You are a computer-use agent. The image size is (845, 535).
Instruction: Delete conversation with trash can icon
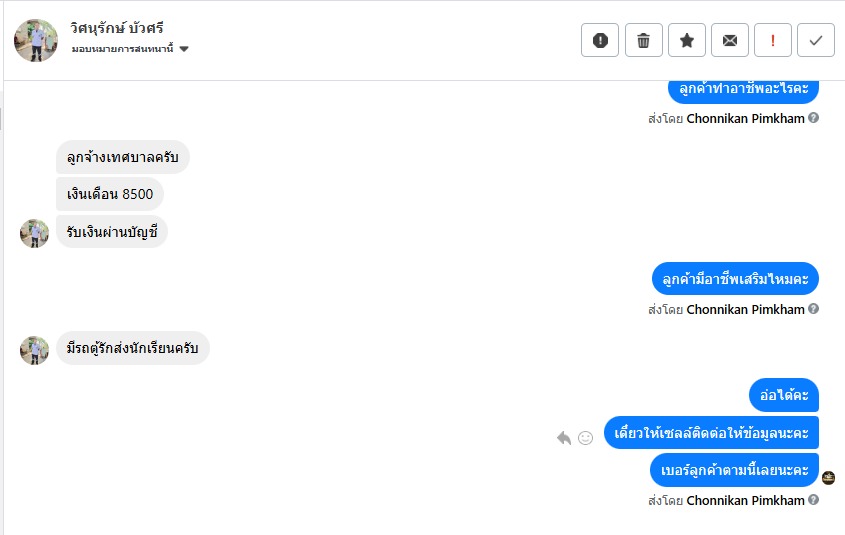pyautogui.click(x=643, y=40)
